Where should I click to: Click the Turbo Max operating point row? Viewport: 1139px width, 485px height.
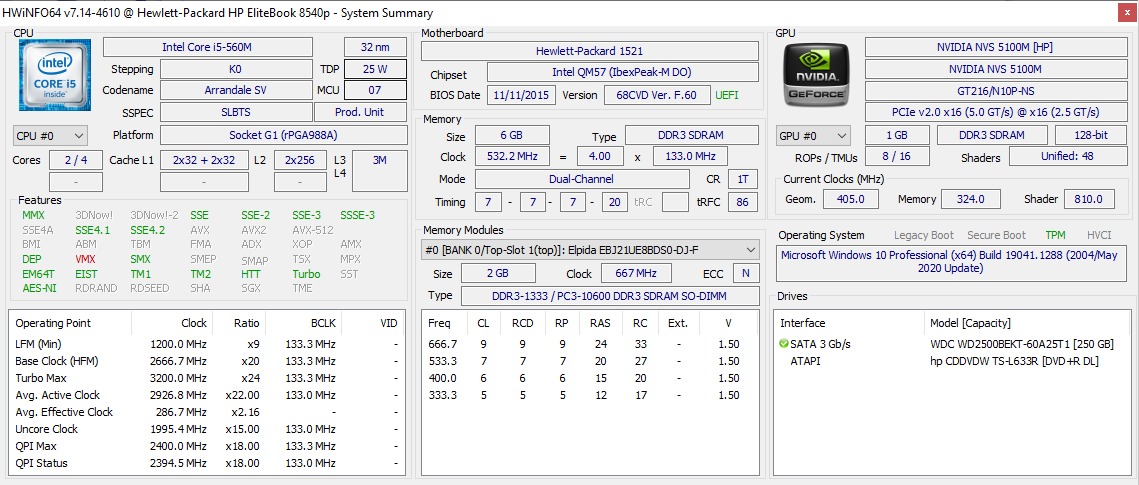pyautogui.click(x=206, y=378)
